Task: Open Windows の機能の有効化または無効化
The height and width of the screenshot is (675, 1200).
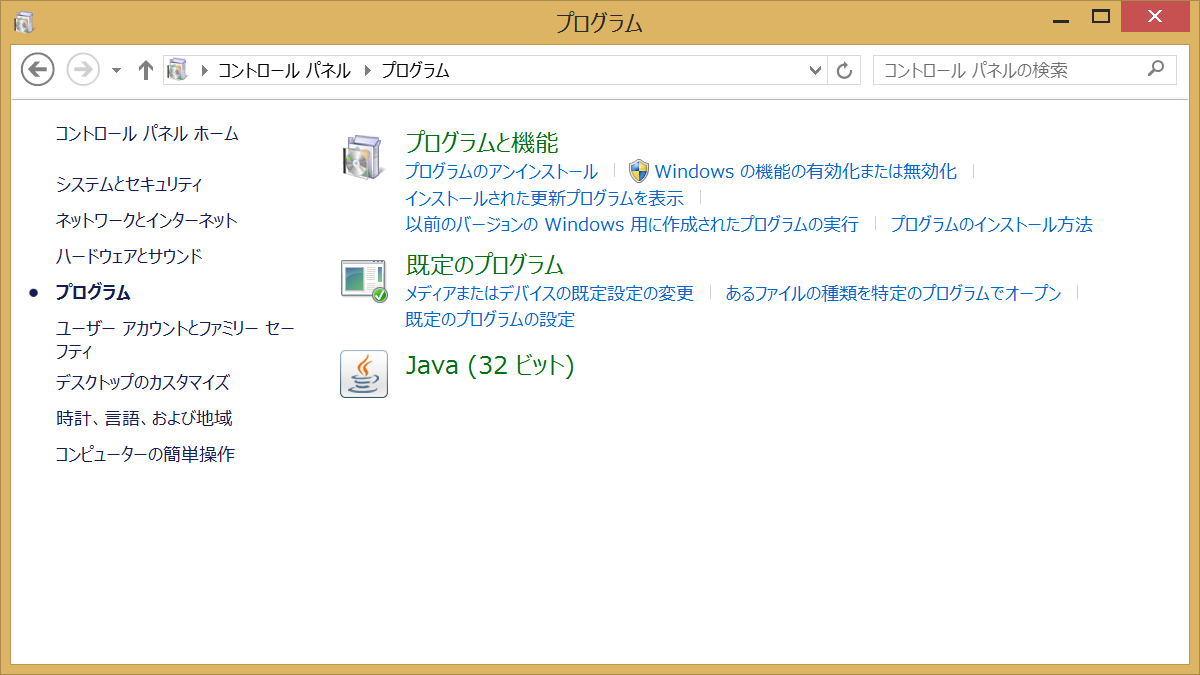Action: (x=806, y=171)
